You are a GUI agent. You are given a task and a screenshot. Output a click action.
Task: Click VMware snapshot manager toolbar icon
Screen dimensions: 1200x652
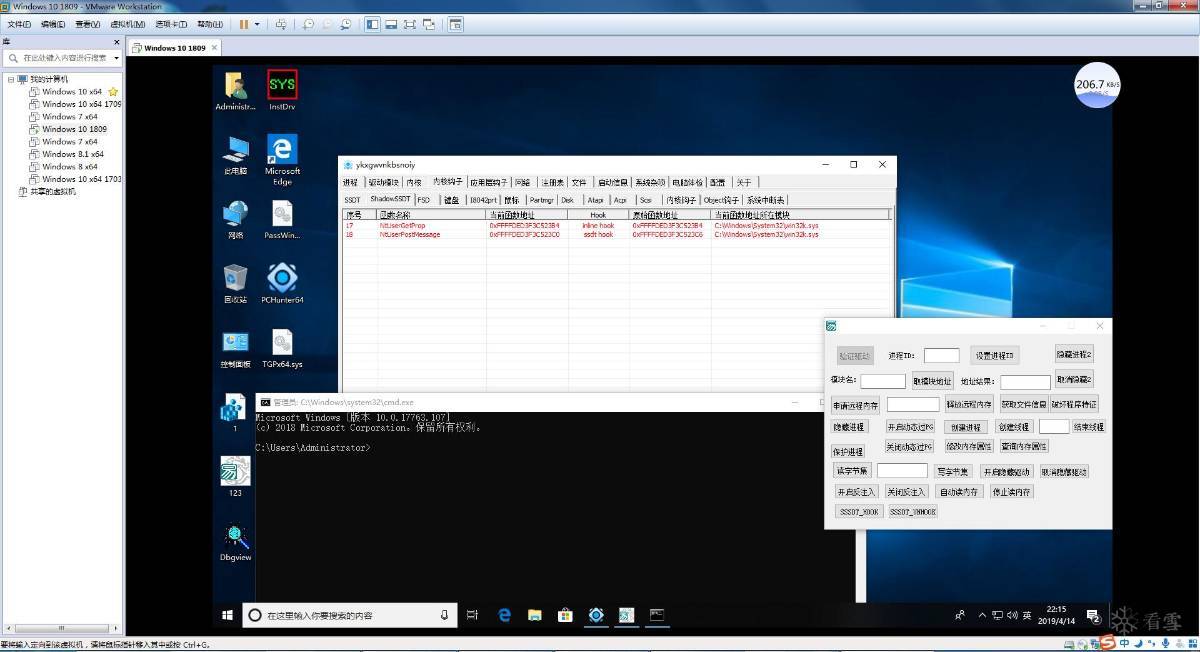[345, 24]
